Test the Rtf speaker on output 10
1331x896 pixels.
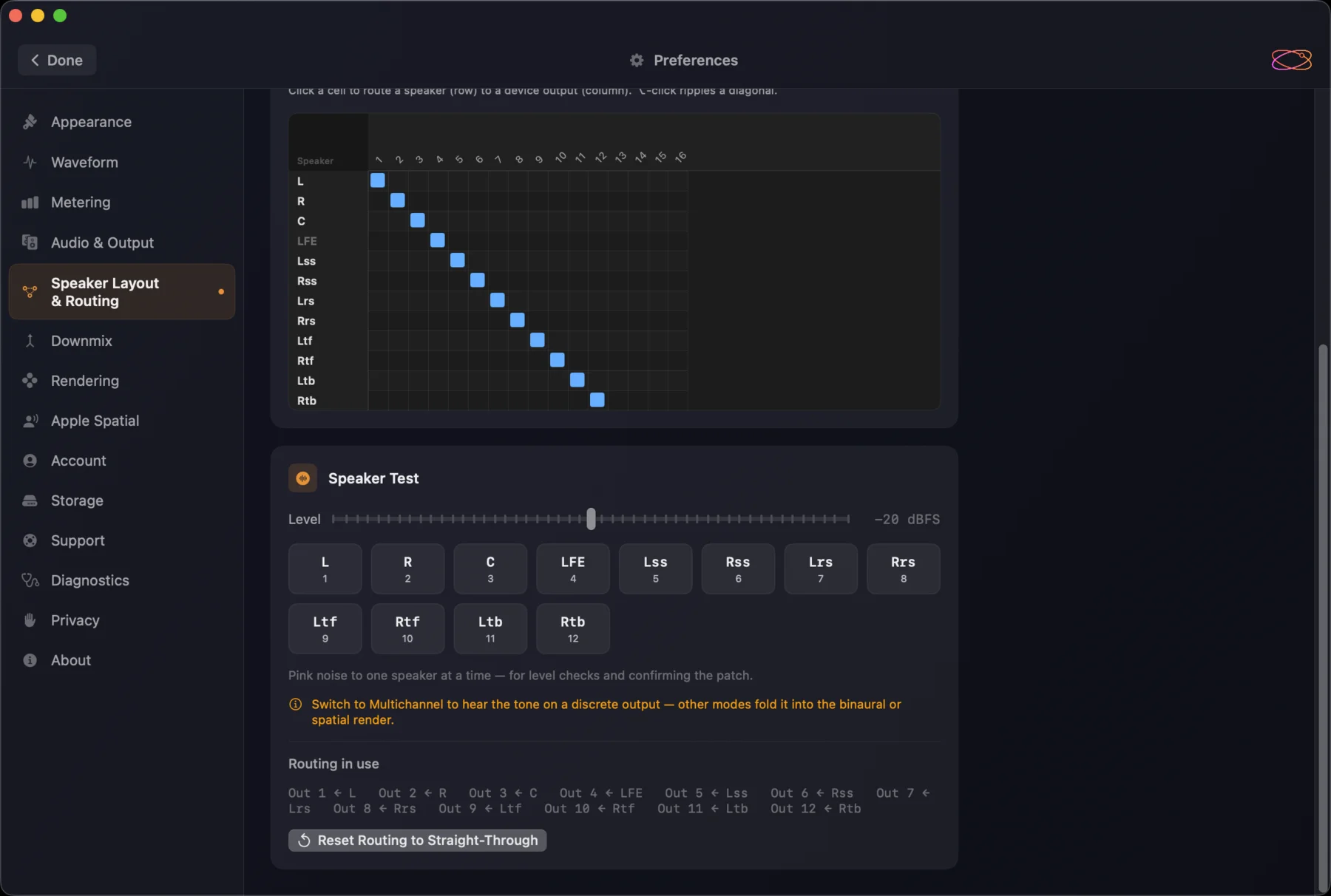pos(407,629)
